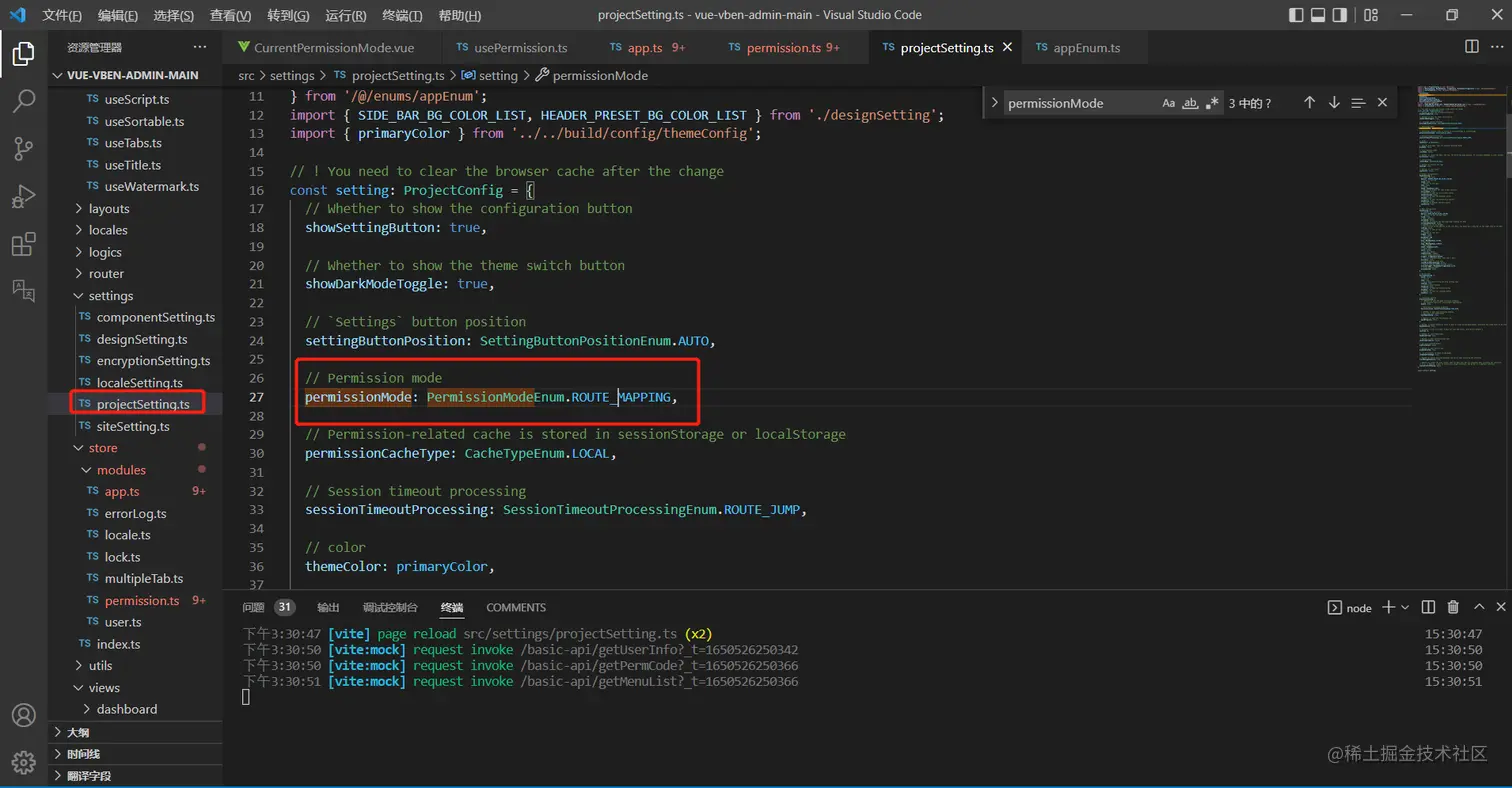The image size is (1512, 788).
Task: Click the Customize Layout icon in title bar
Action: (1370, 15)
